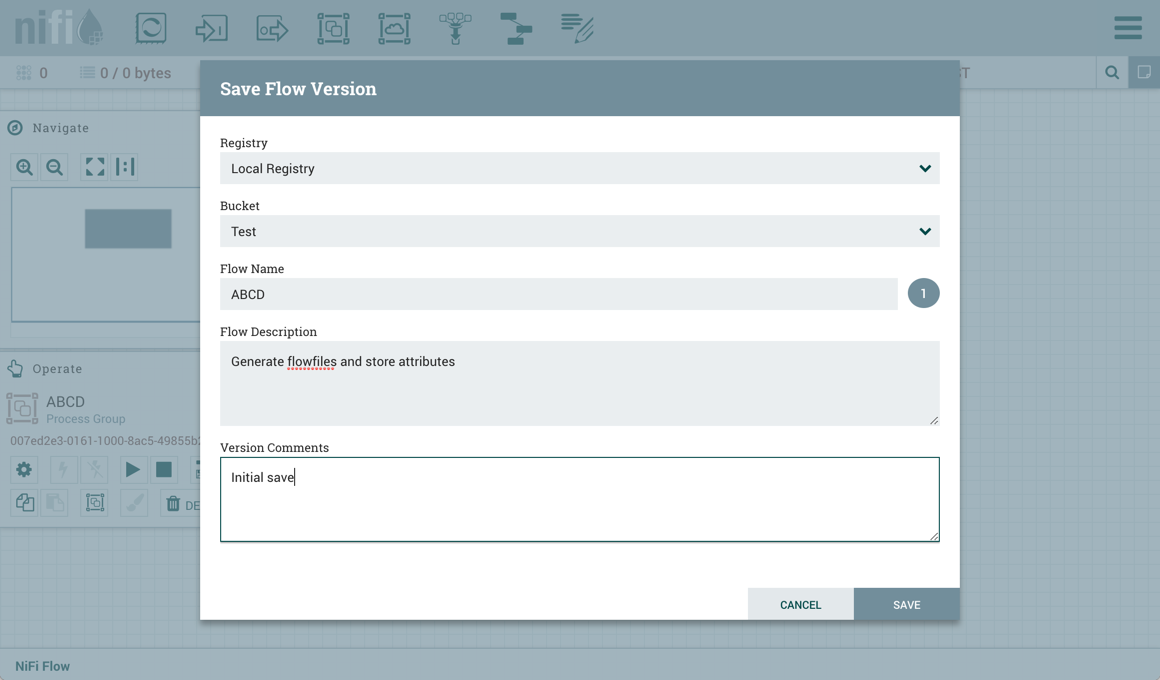Click the Zoom In icon in Navigate panel
This screenshot has width=1160, height=680.
23,166
